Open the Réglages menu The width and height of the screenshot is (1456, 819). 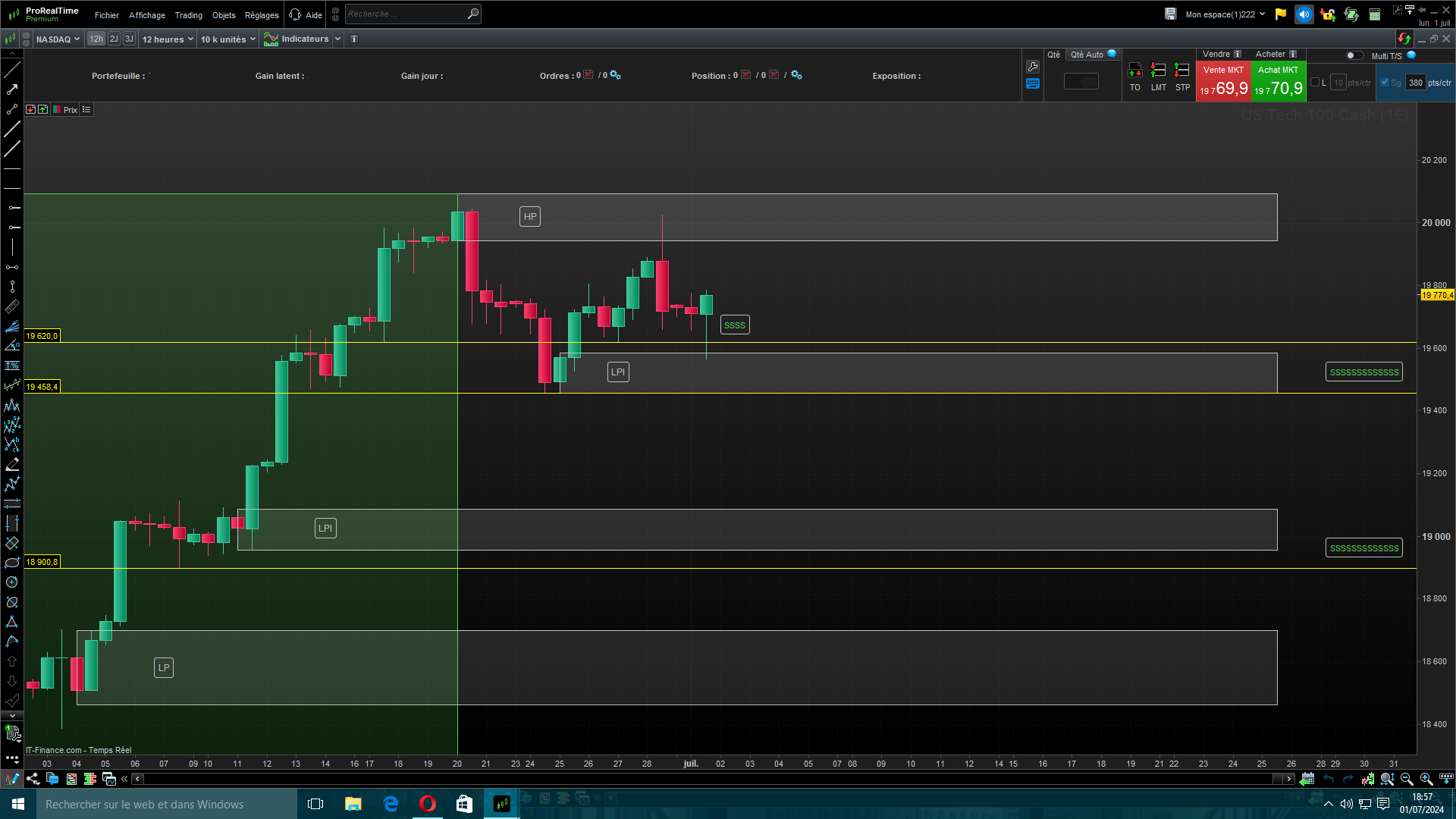point(262,15)
